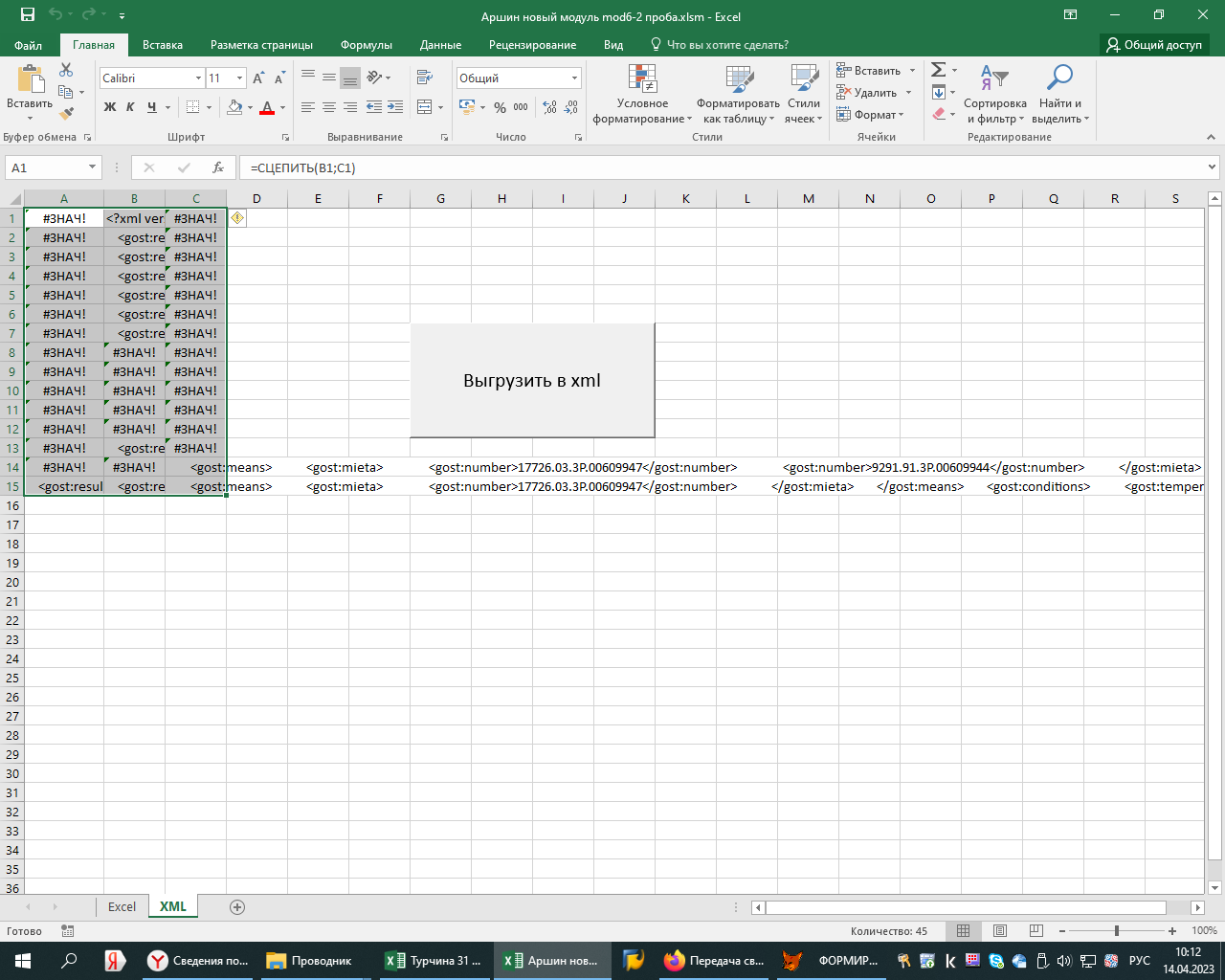Click the Format Painter brush icon

[x=66, y=114]
